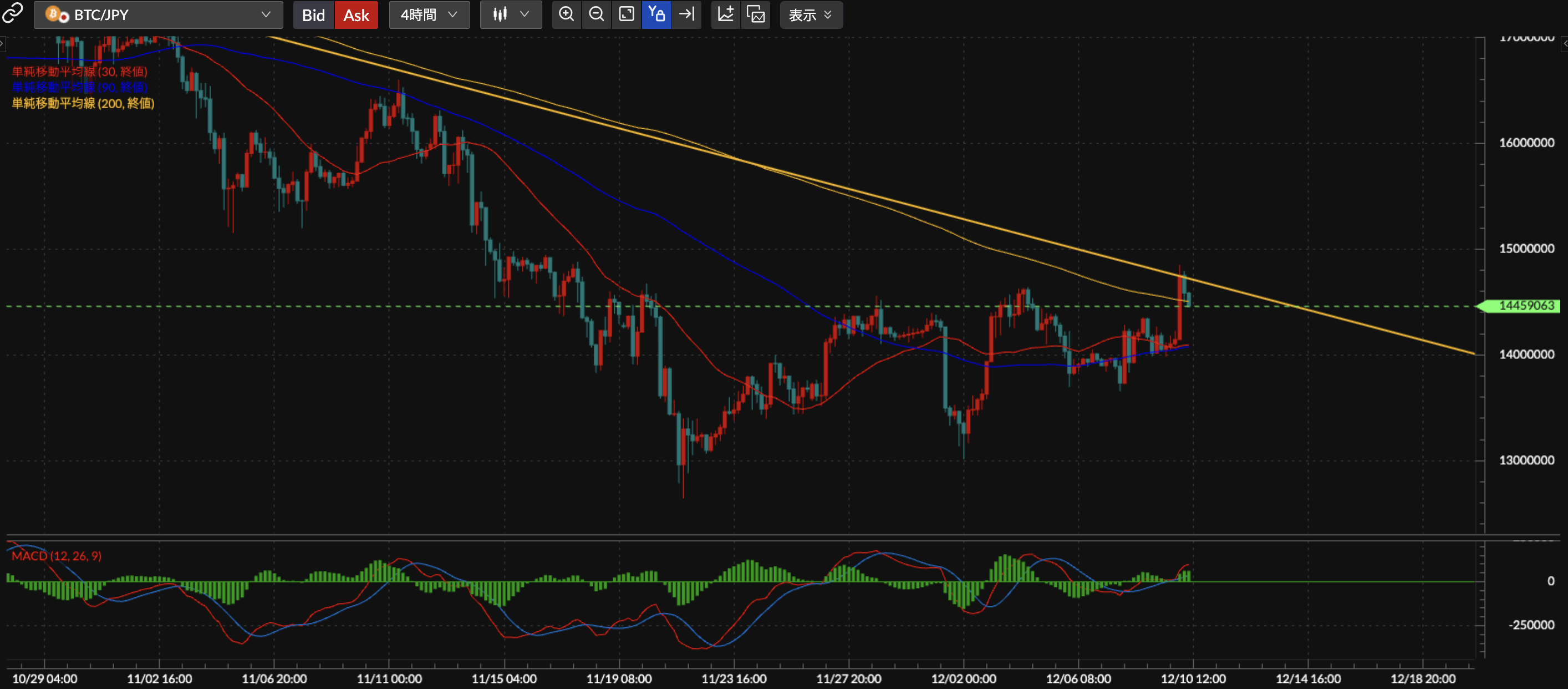This screenshot has height=689, width=1568.
Task: Click the left edge panel expand arrow
Action: click(x=2, y=43)
